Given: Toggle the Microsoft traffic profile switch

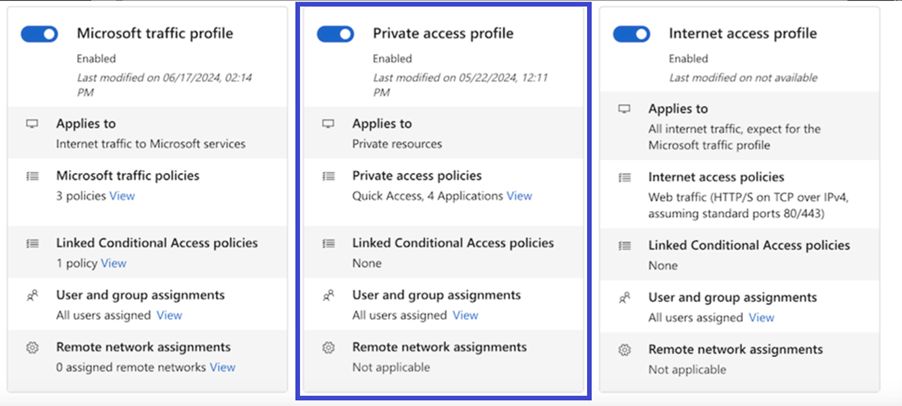Looking at the screenshot, I should (40, 34).
